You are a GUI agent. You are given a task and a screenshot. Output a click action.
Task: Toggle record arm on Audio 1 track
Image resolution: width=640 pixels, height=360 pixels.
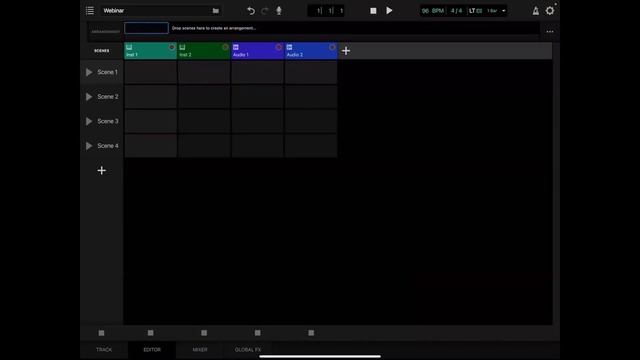(279, 47)
